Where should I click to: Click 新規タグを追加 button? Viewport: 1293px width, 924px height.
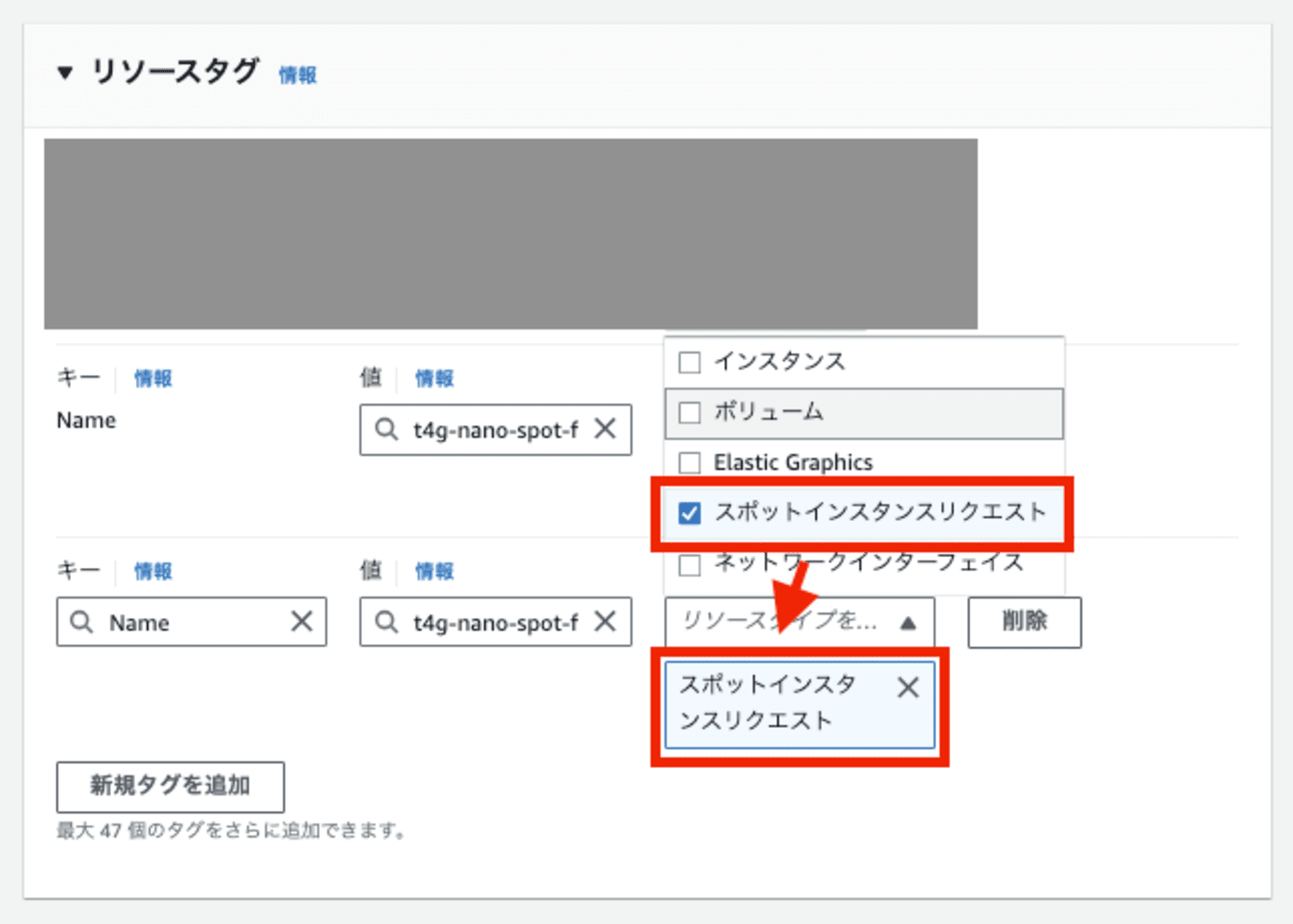[170, 787]
